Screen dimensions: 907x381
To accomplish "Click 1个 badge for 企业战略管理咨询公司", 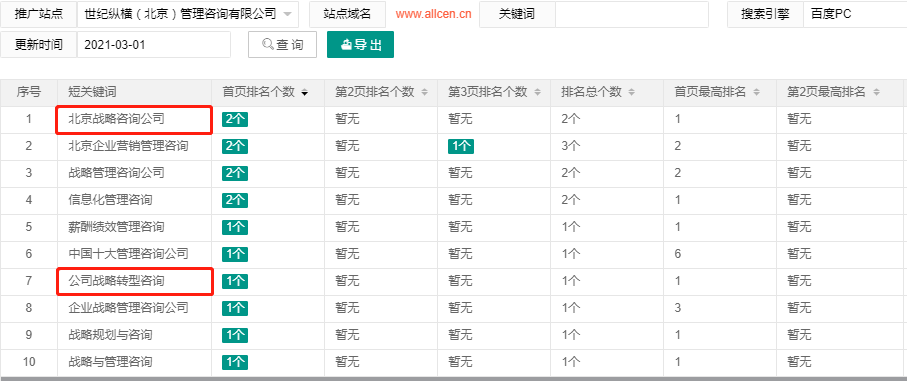I will pos(235,308).
